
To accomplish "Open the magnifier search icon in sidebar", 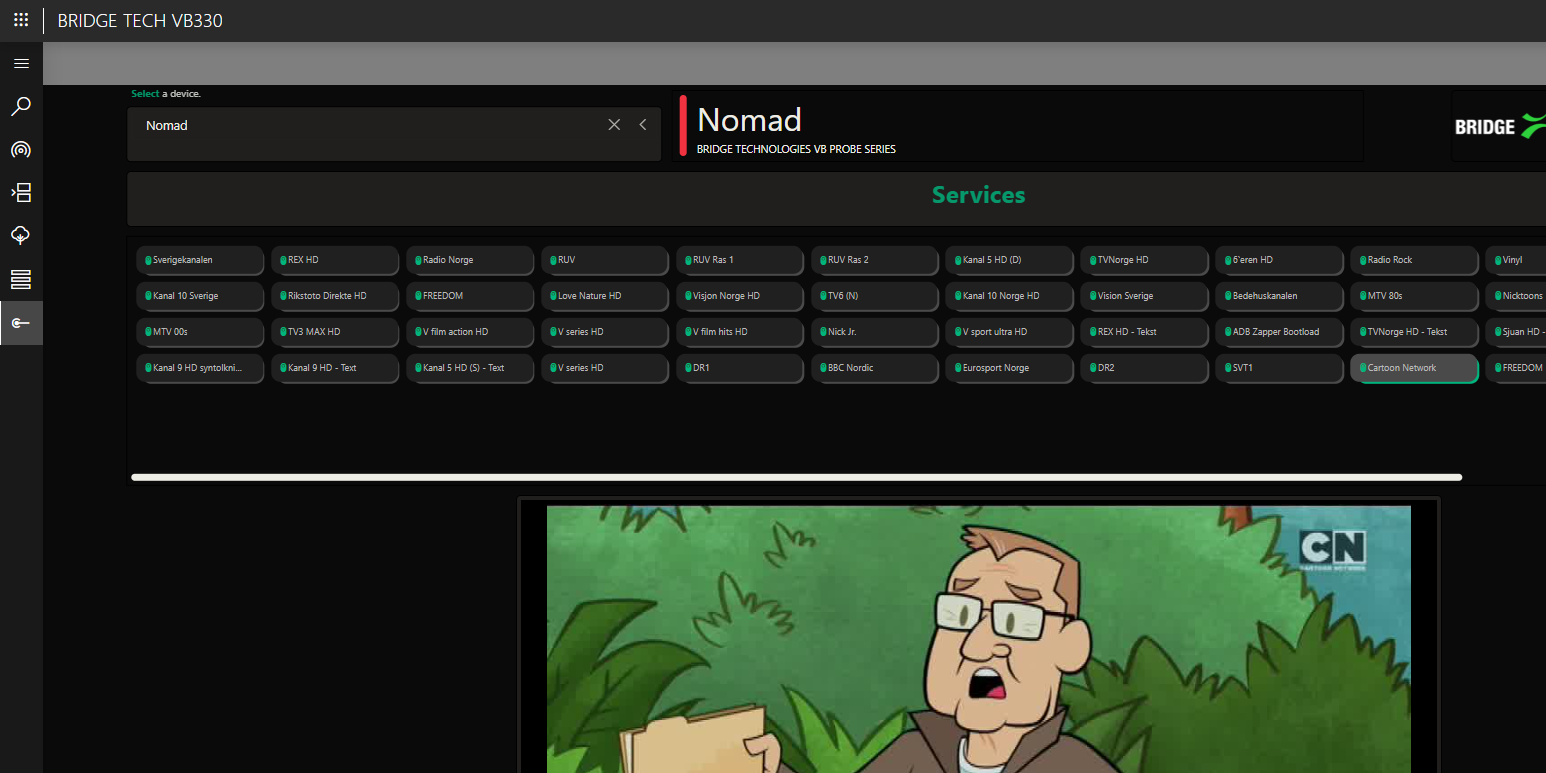I will (21, 106).
